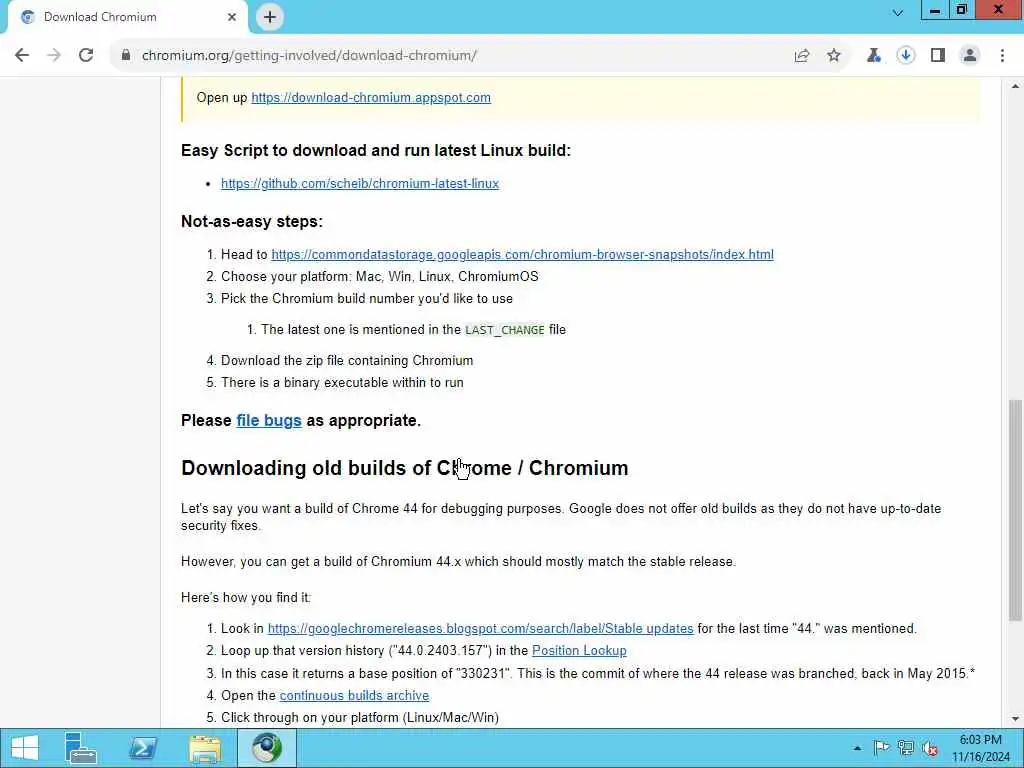The height and width of the screenshot is (768, 1024).
Task: Click the forward navigation arrow
Action: [x=54, y=56]
